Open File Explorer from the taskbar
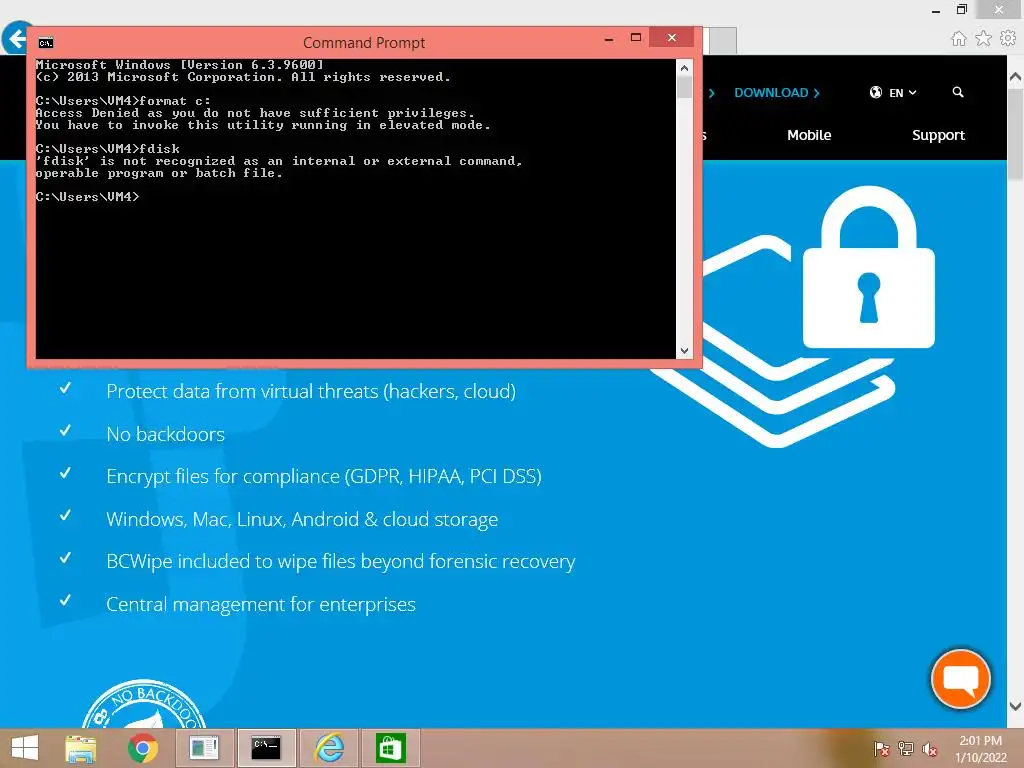The image size is (1024, 768). click(x=80, y=748)
